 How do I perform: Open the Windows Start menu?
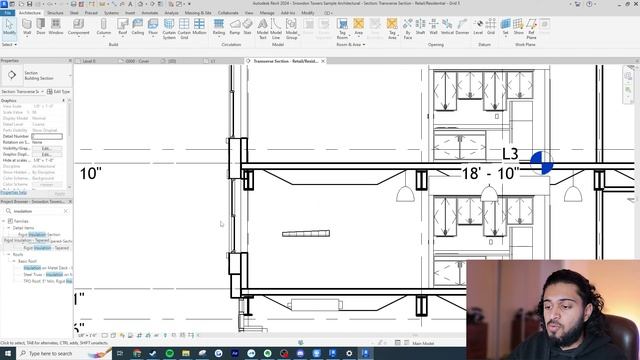coord(8,353)
